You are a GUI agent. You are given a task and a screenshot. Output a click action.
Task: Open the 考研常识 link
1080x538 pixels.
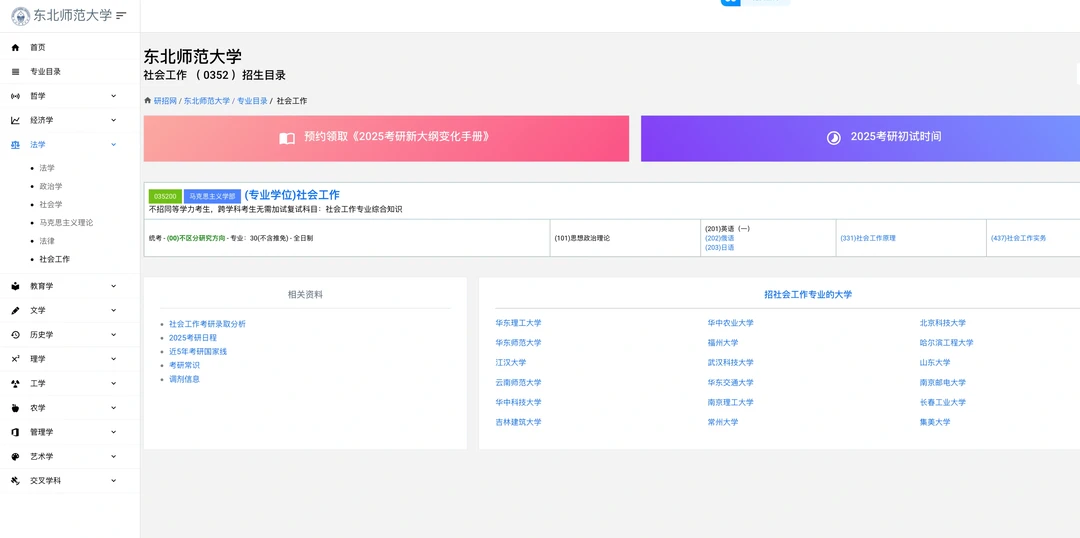(184, 365)
